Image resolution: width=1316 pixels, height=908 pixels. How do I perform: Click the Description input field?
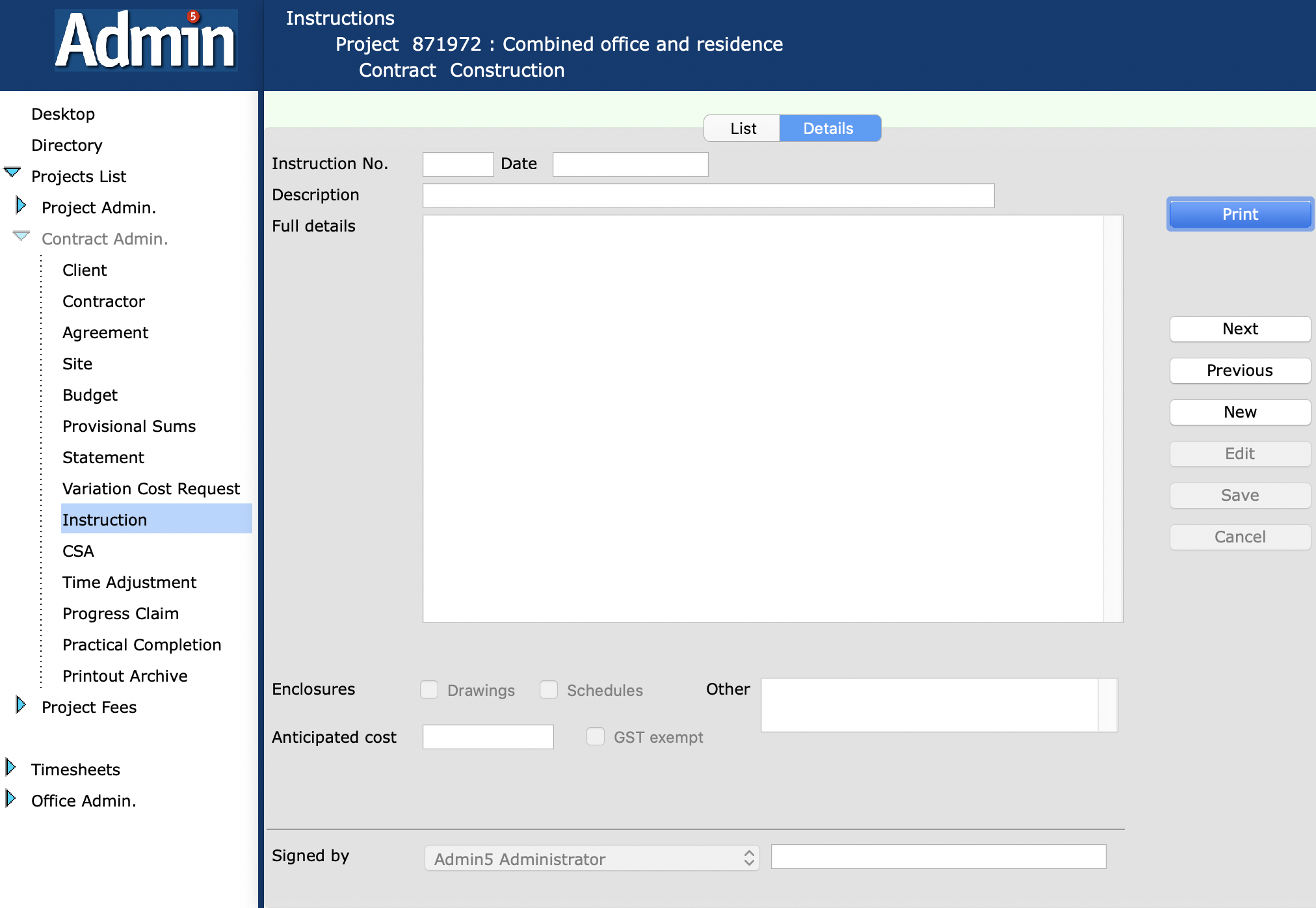pos(708,196)
